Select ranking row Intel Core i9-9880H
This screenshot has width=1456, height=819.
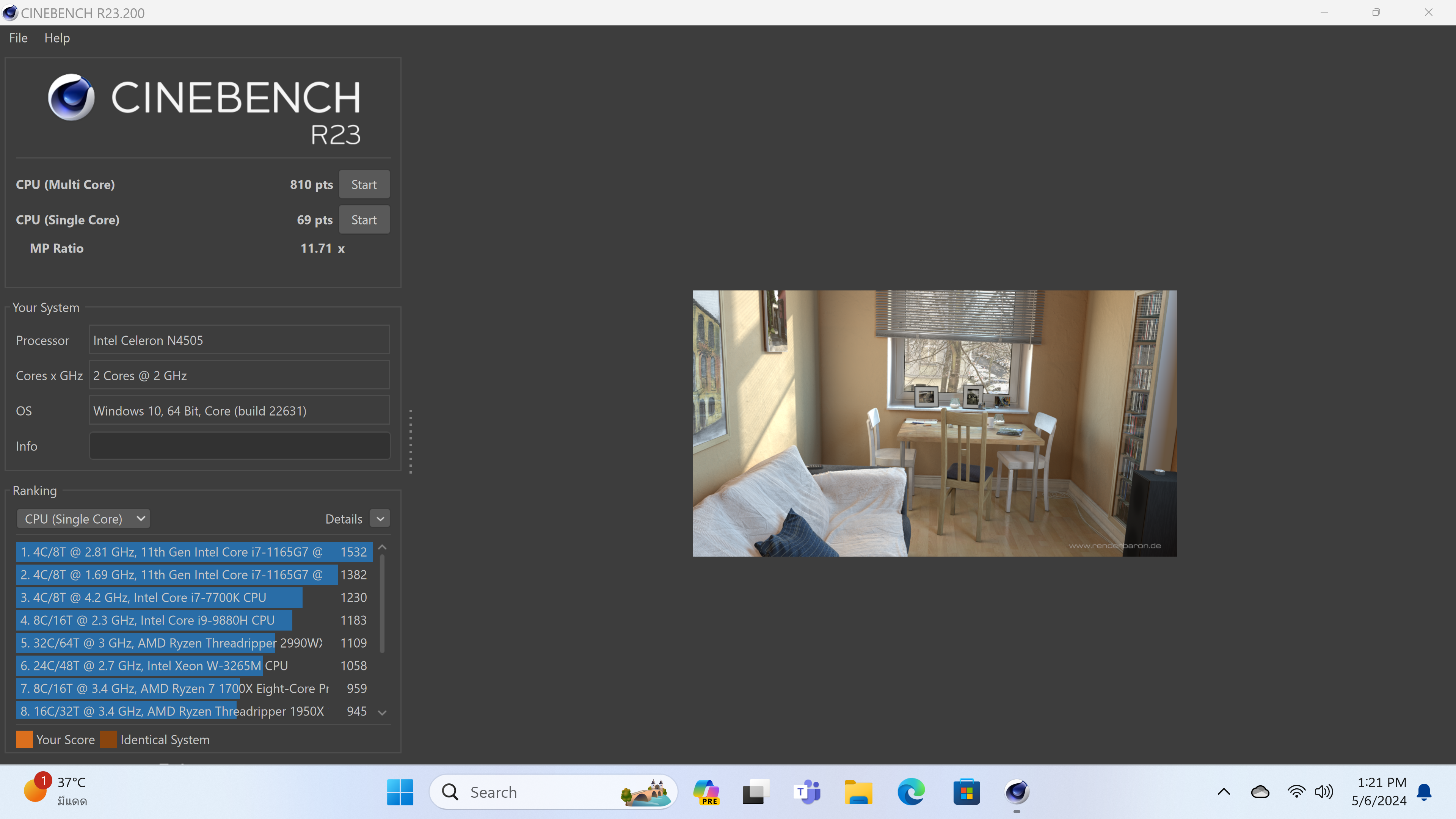click(194, 620)
